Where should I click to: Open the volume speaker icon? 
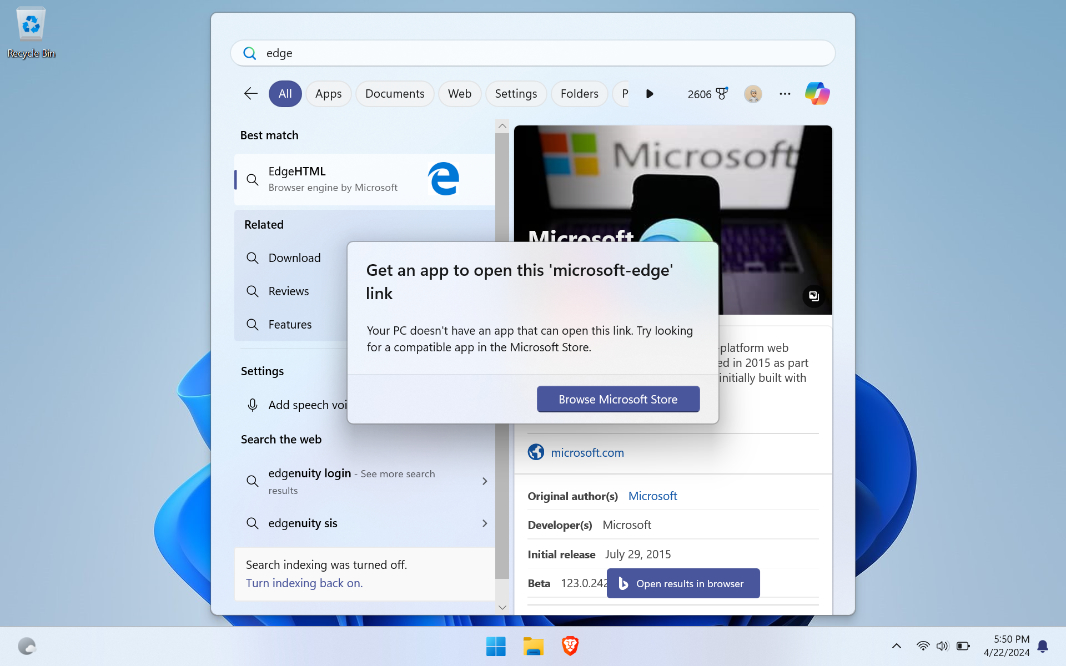tap(942, 646)
